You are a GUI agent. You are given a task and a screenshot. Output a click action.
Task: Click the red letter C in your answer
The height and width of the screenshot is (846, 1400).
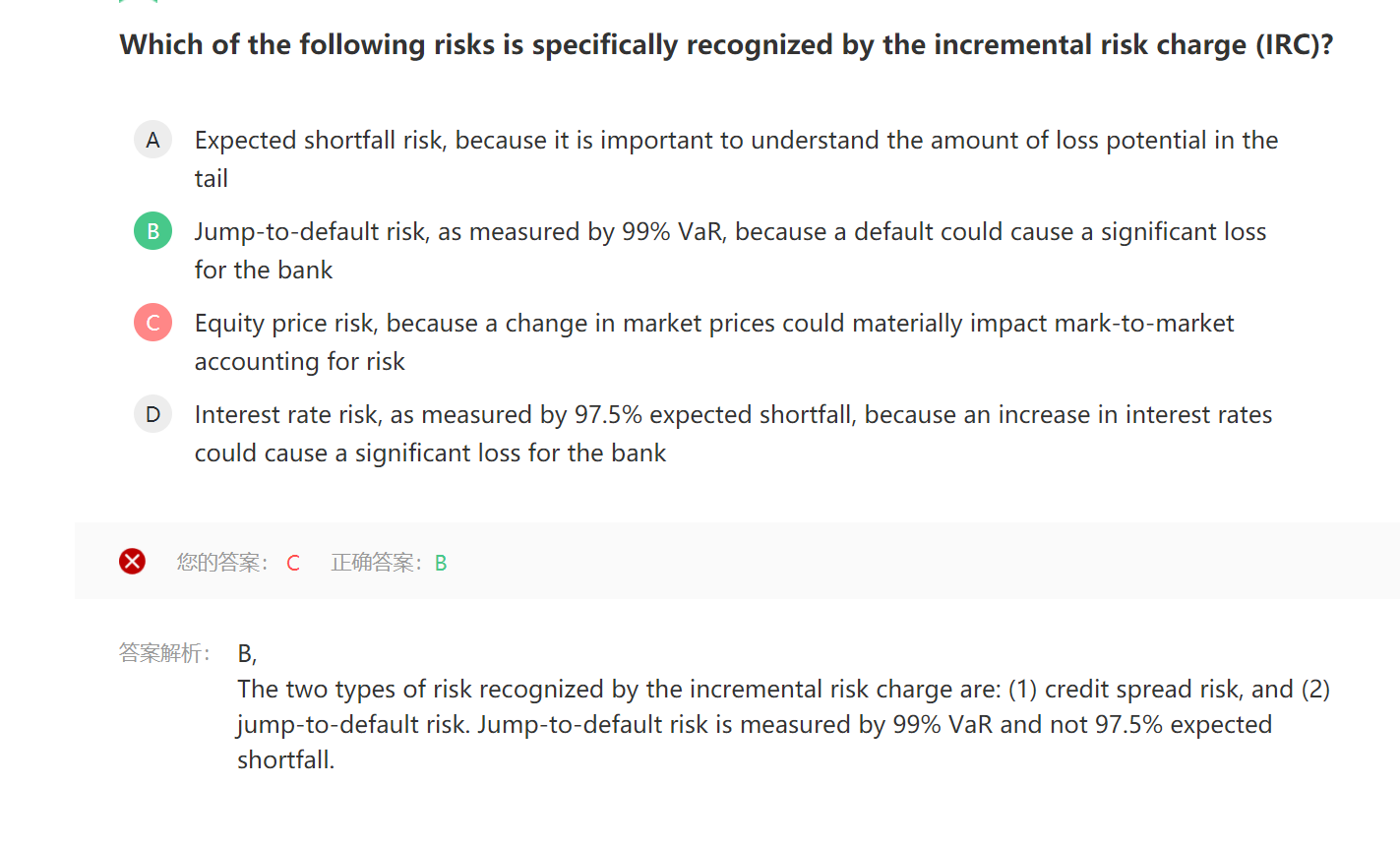point(293,563)
